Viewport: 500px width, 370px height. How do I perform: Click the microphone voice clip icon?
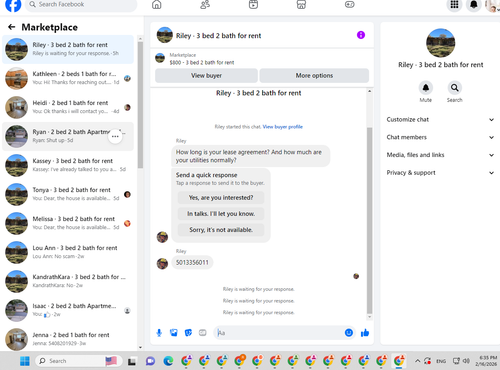[x=159, y=333]
